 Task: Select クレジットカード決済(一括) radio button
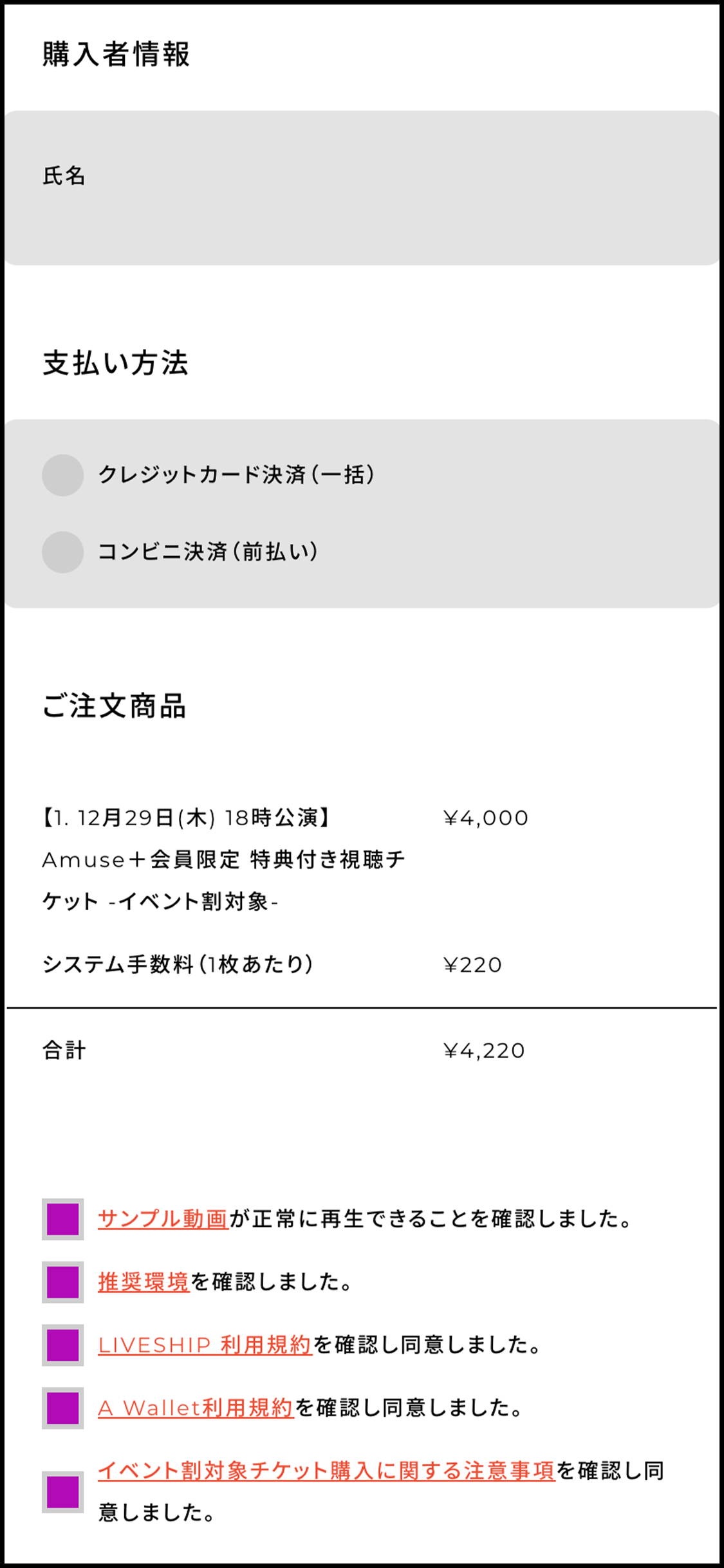[x=63, y=475]
